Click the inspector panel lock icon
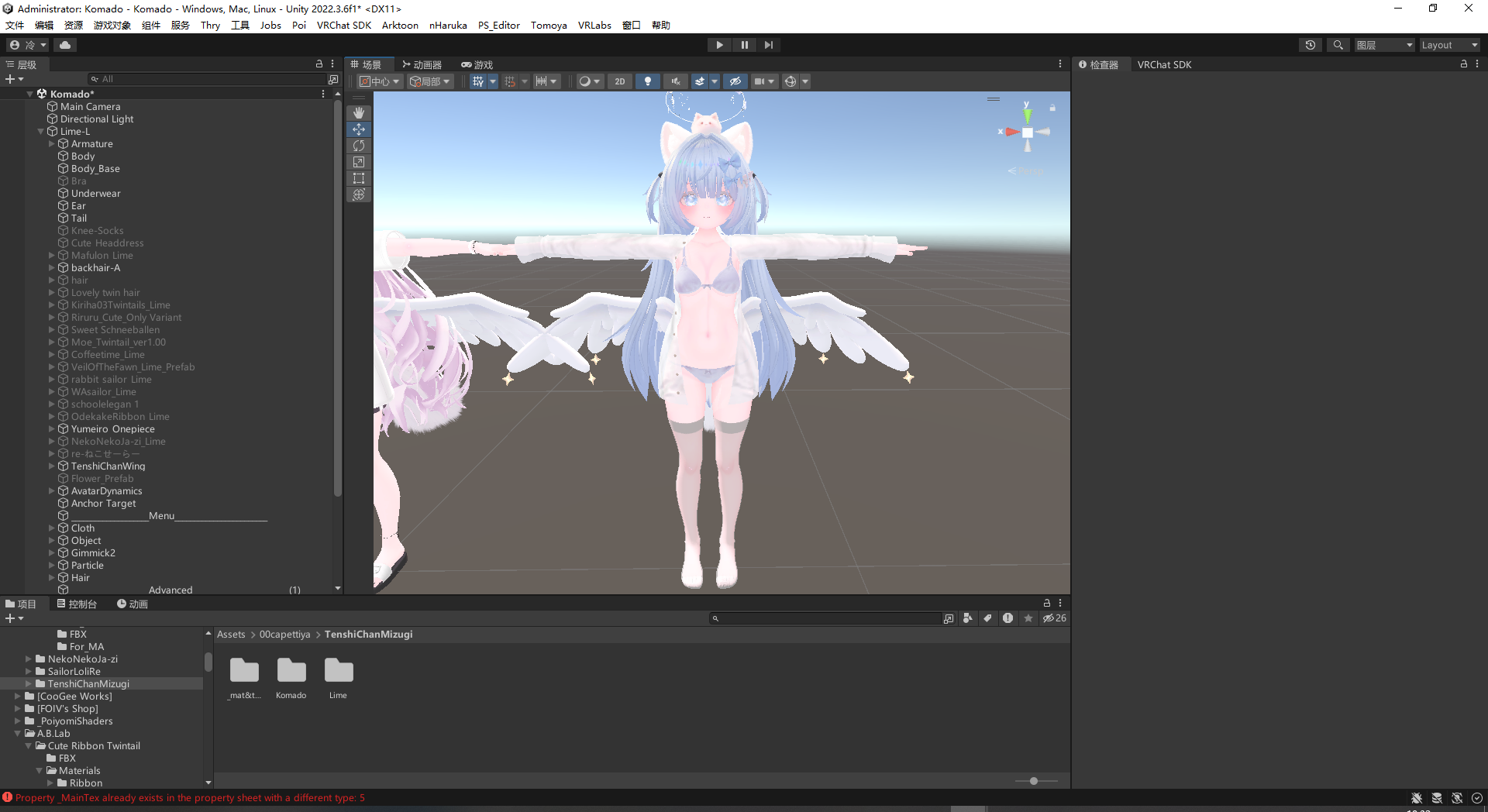 pos(1464,64)
